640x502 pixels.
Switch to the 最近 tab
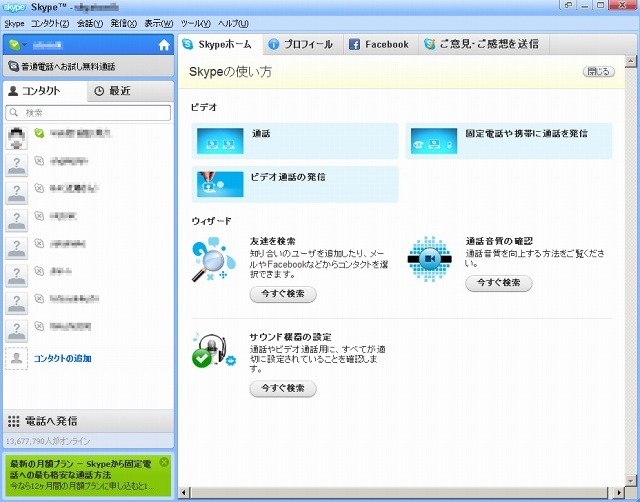(131, 91)
